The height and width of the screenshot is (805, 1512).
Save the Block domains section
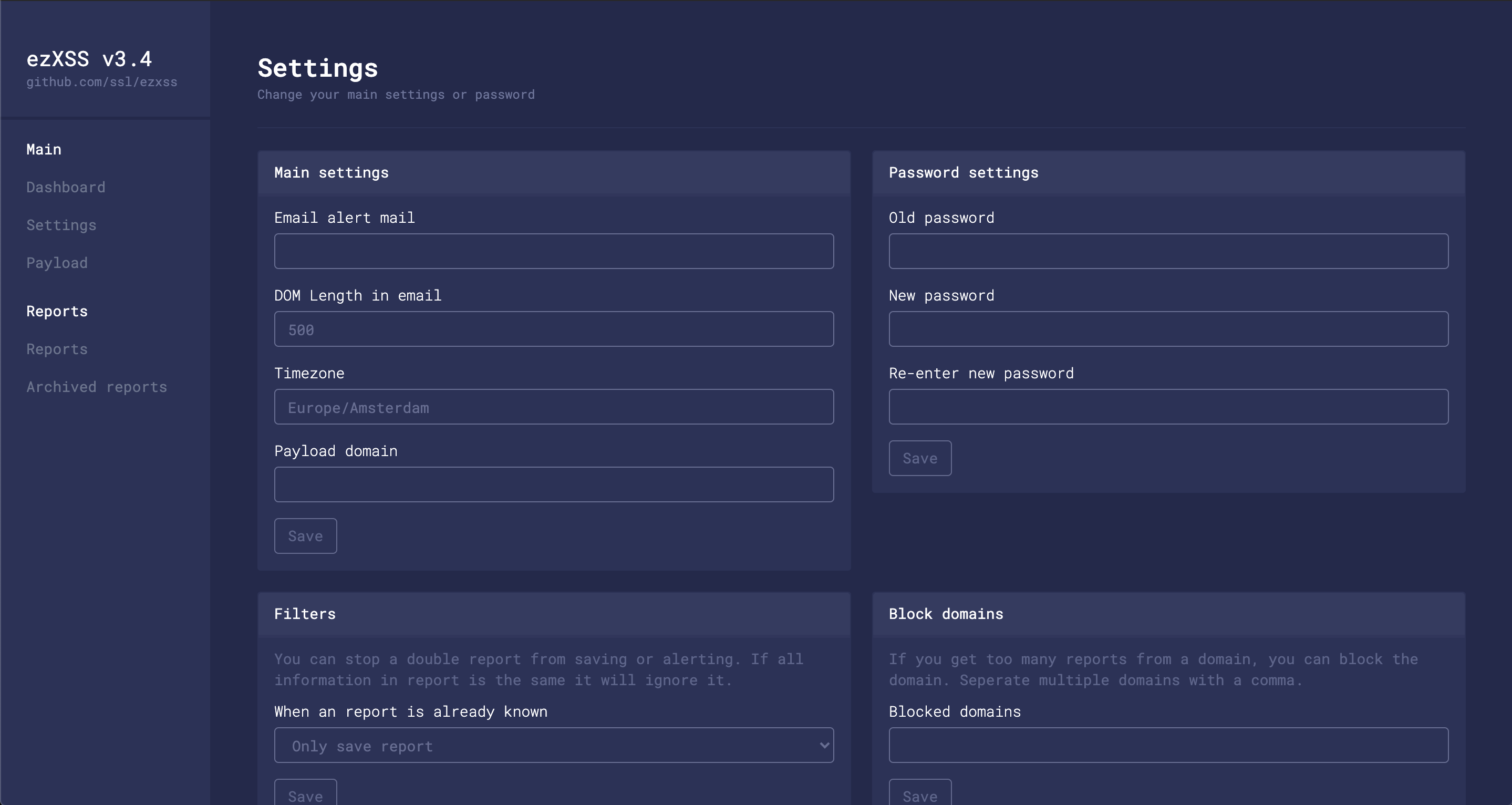tap(920, 794)
